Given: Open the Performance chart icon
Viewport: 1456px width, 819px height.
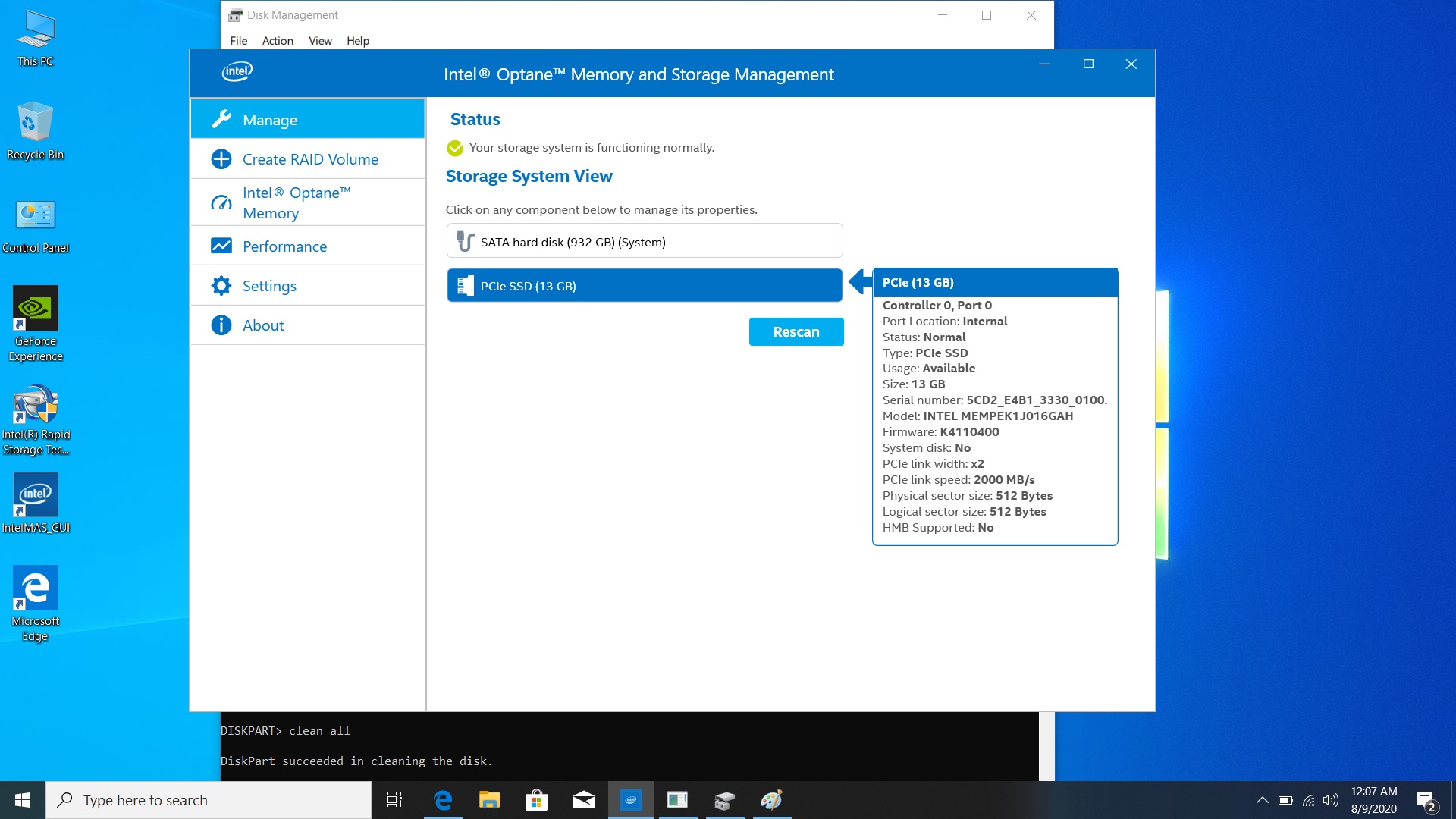Looking at the screenshot, I should pos(221,246).
